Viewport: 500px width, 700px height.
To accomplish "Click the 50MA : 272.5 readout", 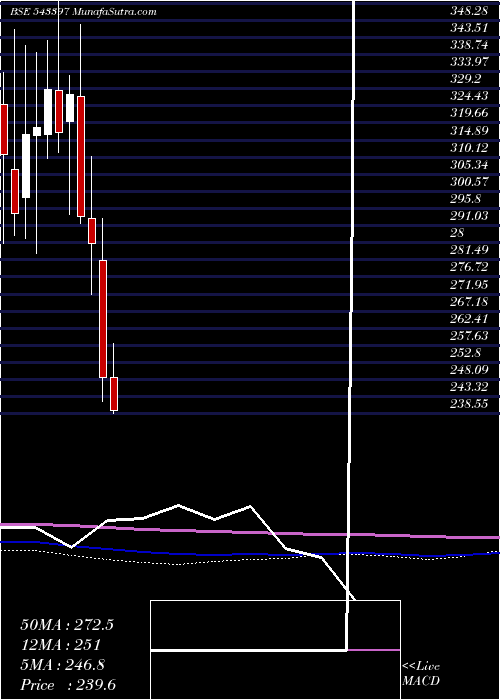I will click(67, 624).
